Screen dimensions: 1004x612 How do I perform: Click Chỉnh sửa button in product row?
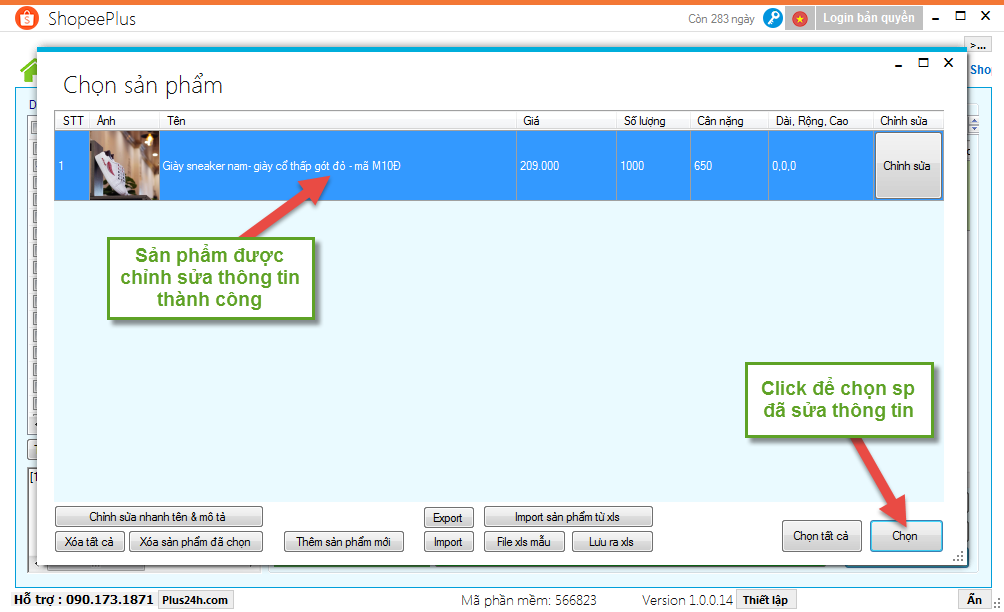pyautogui.click(x=907, y=166)
